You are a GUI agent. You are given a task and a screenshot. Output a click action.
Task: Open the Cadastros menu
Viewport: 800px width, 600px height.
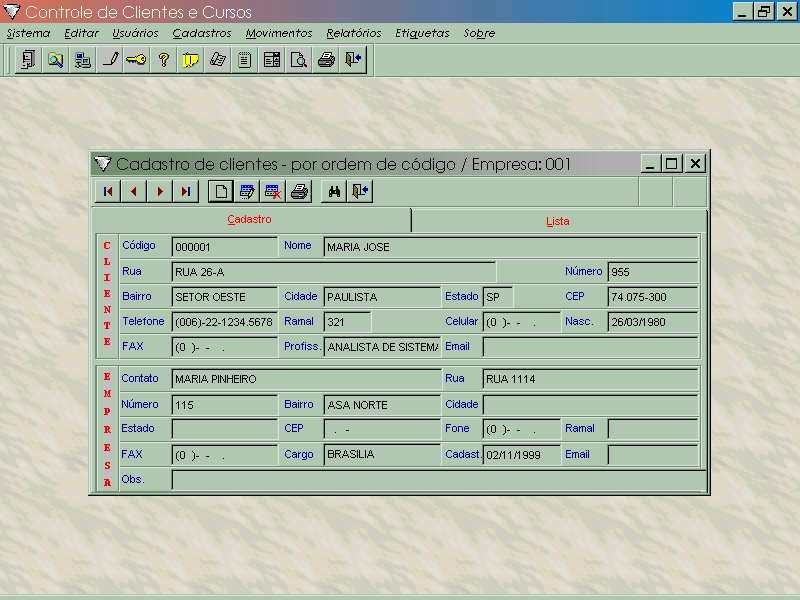[201, 33]
